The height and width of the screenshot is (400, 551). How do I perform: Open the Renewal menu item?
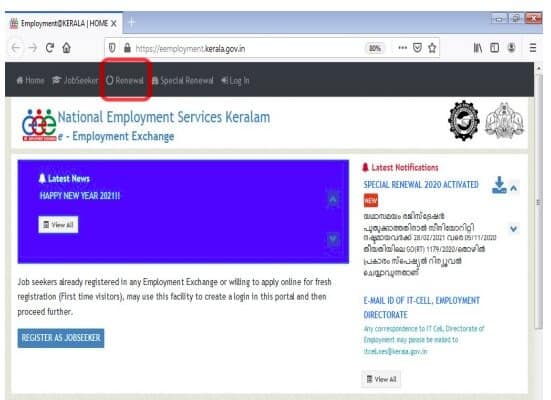[125, 80]
